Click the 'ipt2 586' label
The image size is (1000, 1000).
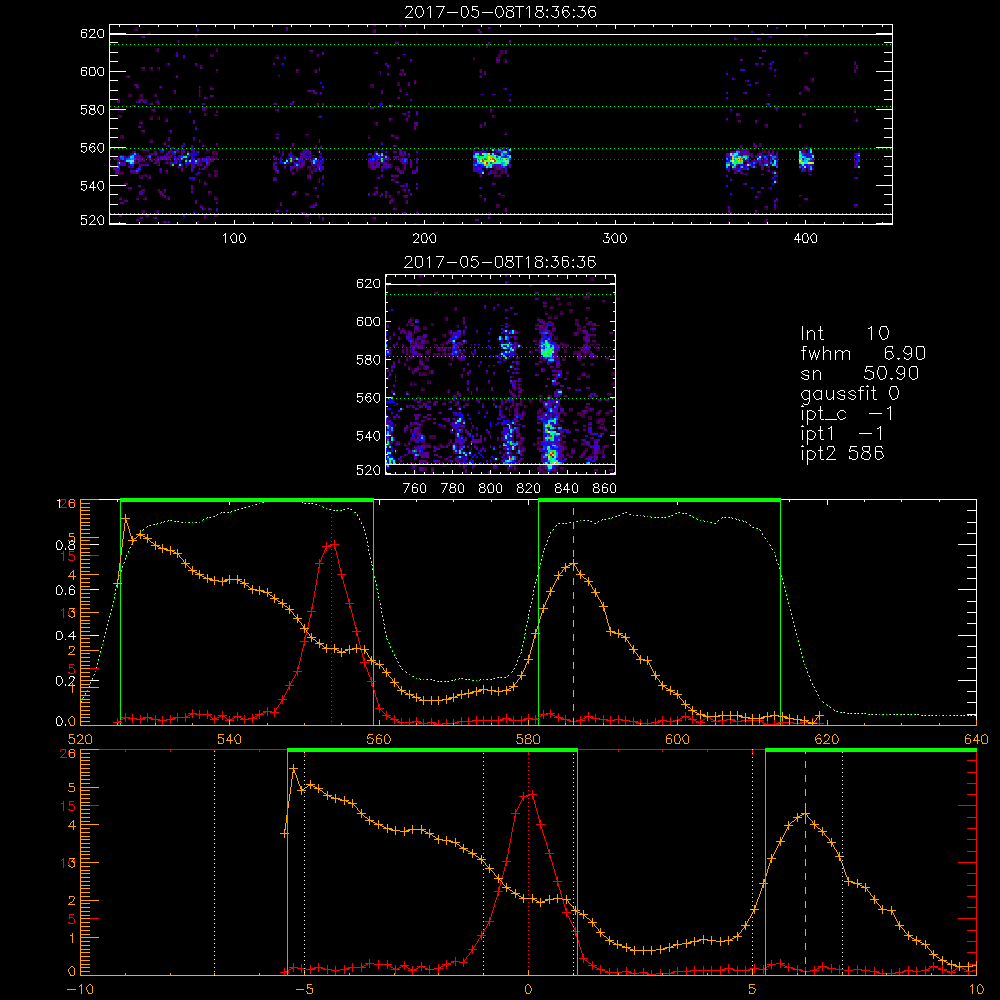(x=842, y=453)
